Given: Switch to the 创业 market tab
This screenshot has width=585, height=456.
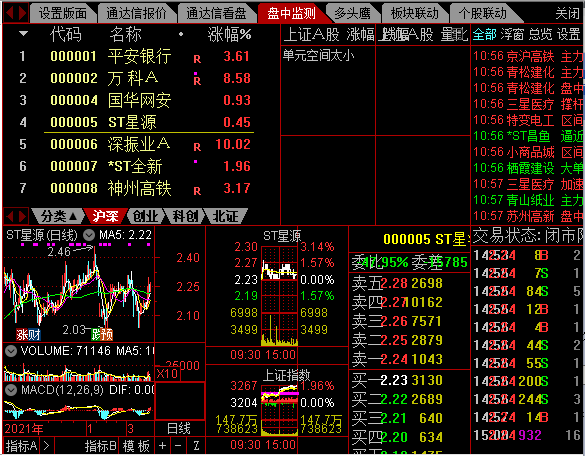Looking at the screenshot, I should (146, 216).
